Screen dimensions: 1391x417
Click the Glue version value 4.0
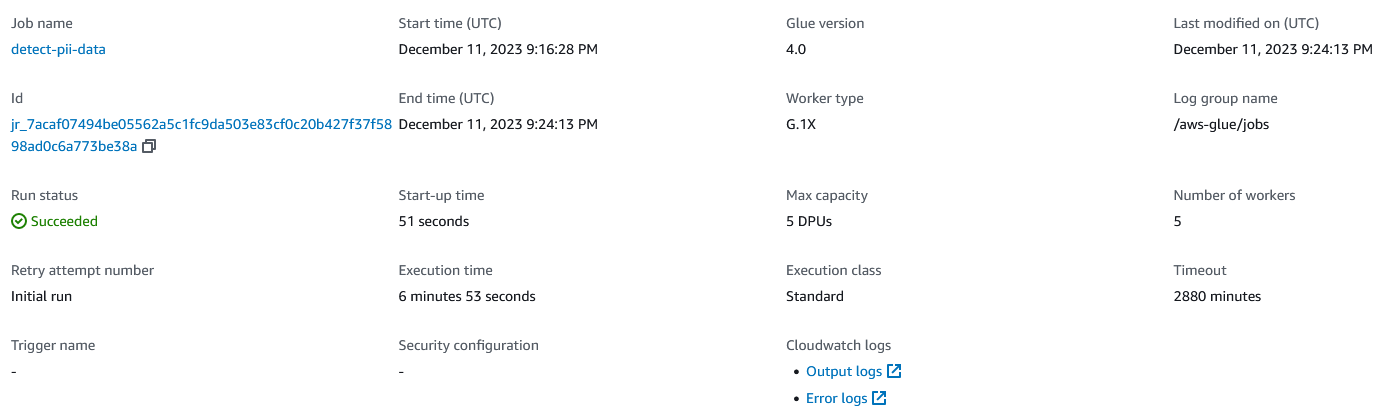pos(796,49)
